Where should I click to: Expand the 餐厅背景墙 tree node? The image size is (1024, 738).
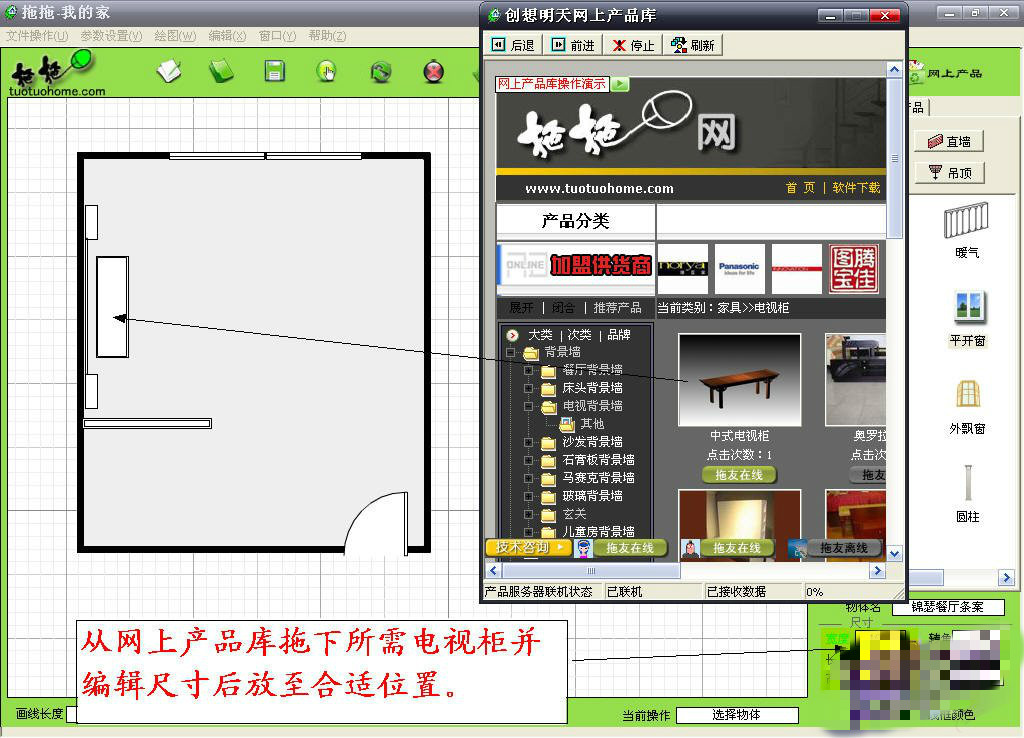click(528, 370)
